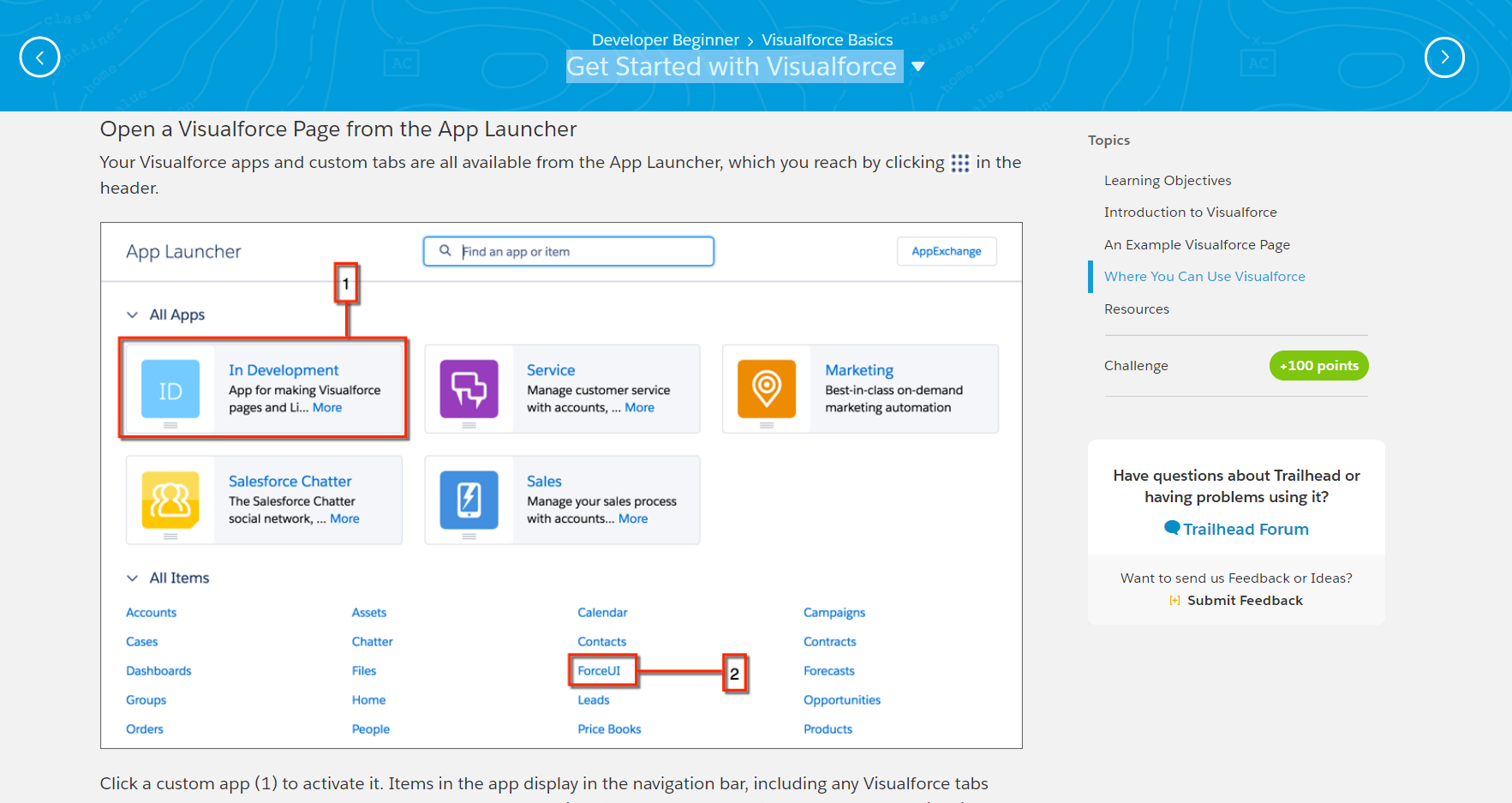
Task: Collapse the All Items section chevron
Action: [x=133, y=578]
